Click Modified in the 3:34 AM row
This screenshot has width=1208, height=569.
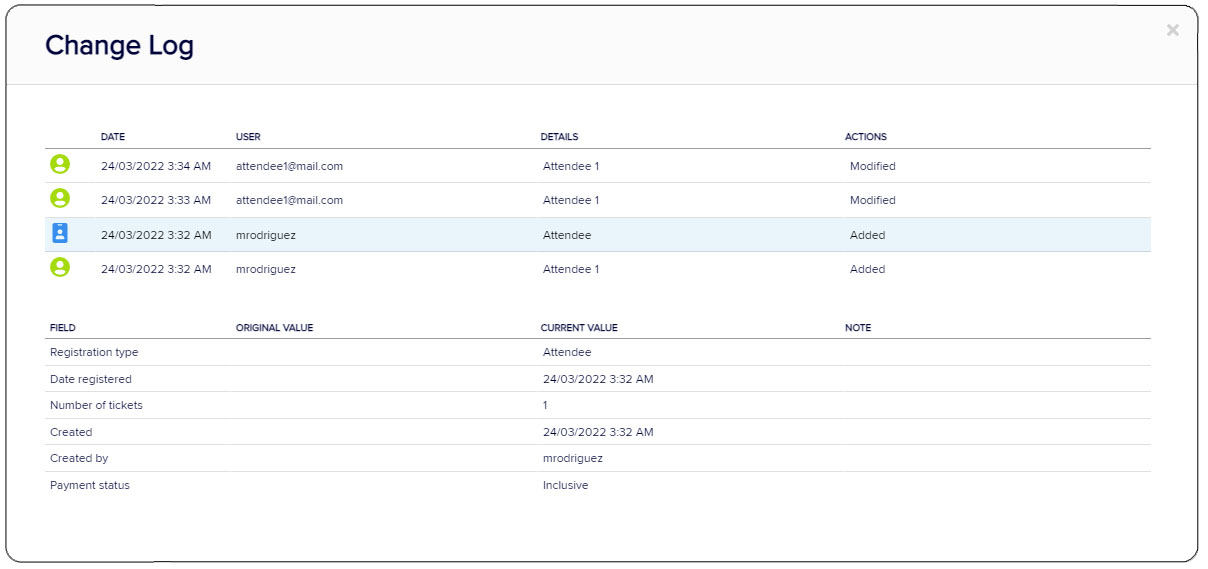873,166
